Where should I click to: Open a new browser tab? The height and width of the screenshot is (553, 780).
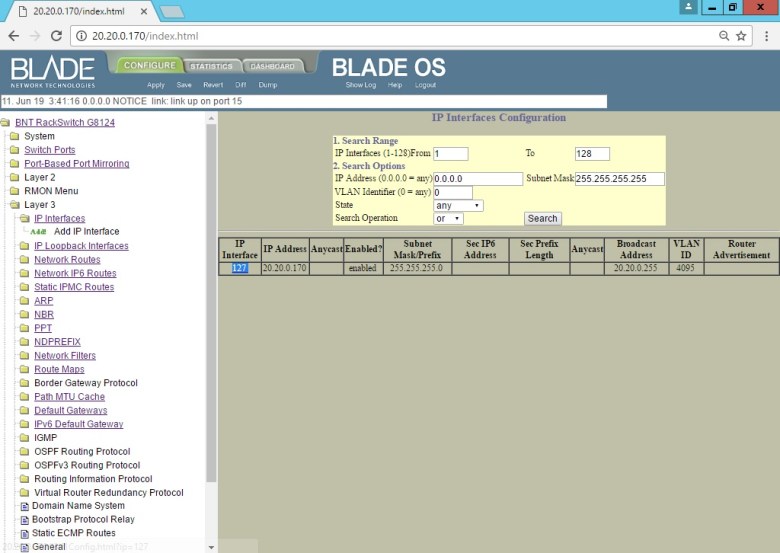coord(173,12)
